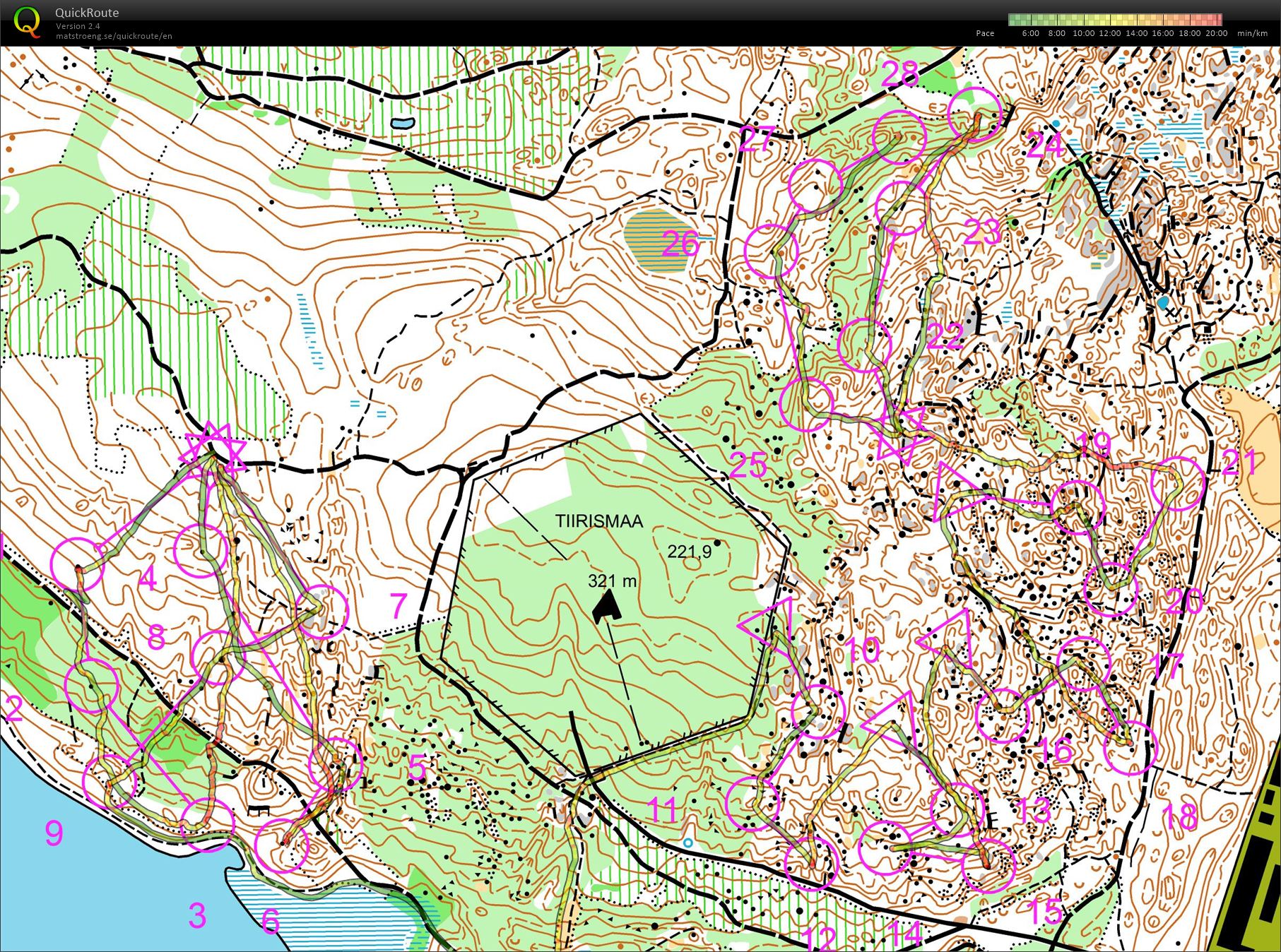Image resolution: width=1281 pixels, height=952 pixels.
Task: Click control number 24 label
Action: click(x=1046, y=145)
